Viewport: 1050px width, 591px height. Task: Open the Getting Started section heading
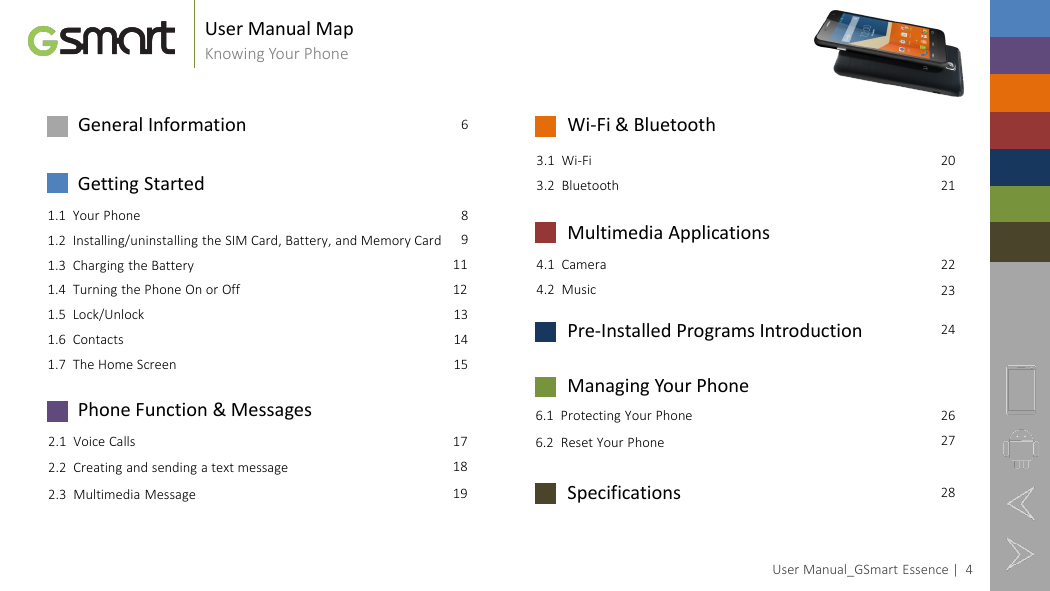141,183
